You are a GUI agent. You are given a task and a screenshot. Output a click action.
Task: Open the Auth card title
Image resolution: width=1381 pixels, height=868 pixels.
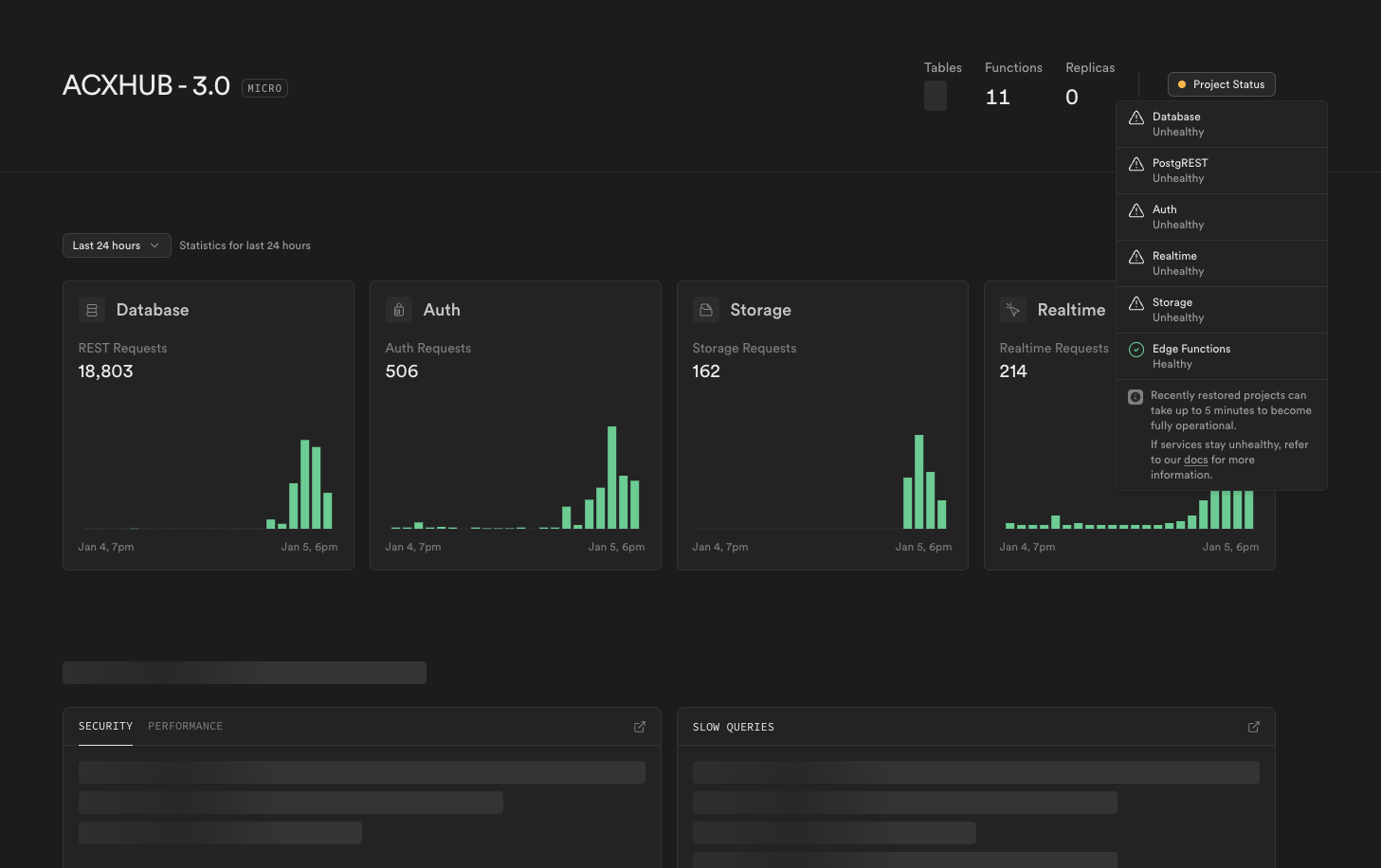pos(442,310)
